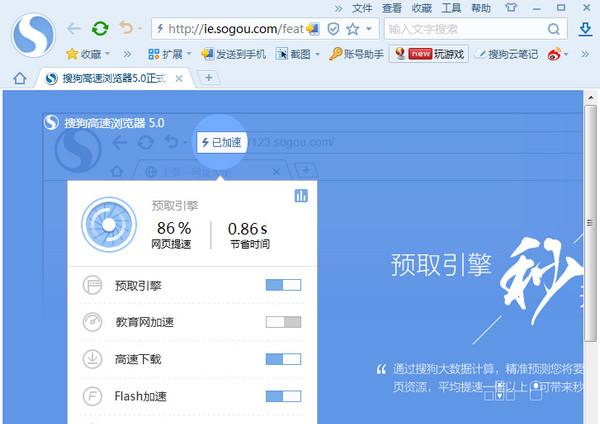Open the 帮助 menu
600x424 pixels.
(x=481, y=8)
